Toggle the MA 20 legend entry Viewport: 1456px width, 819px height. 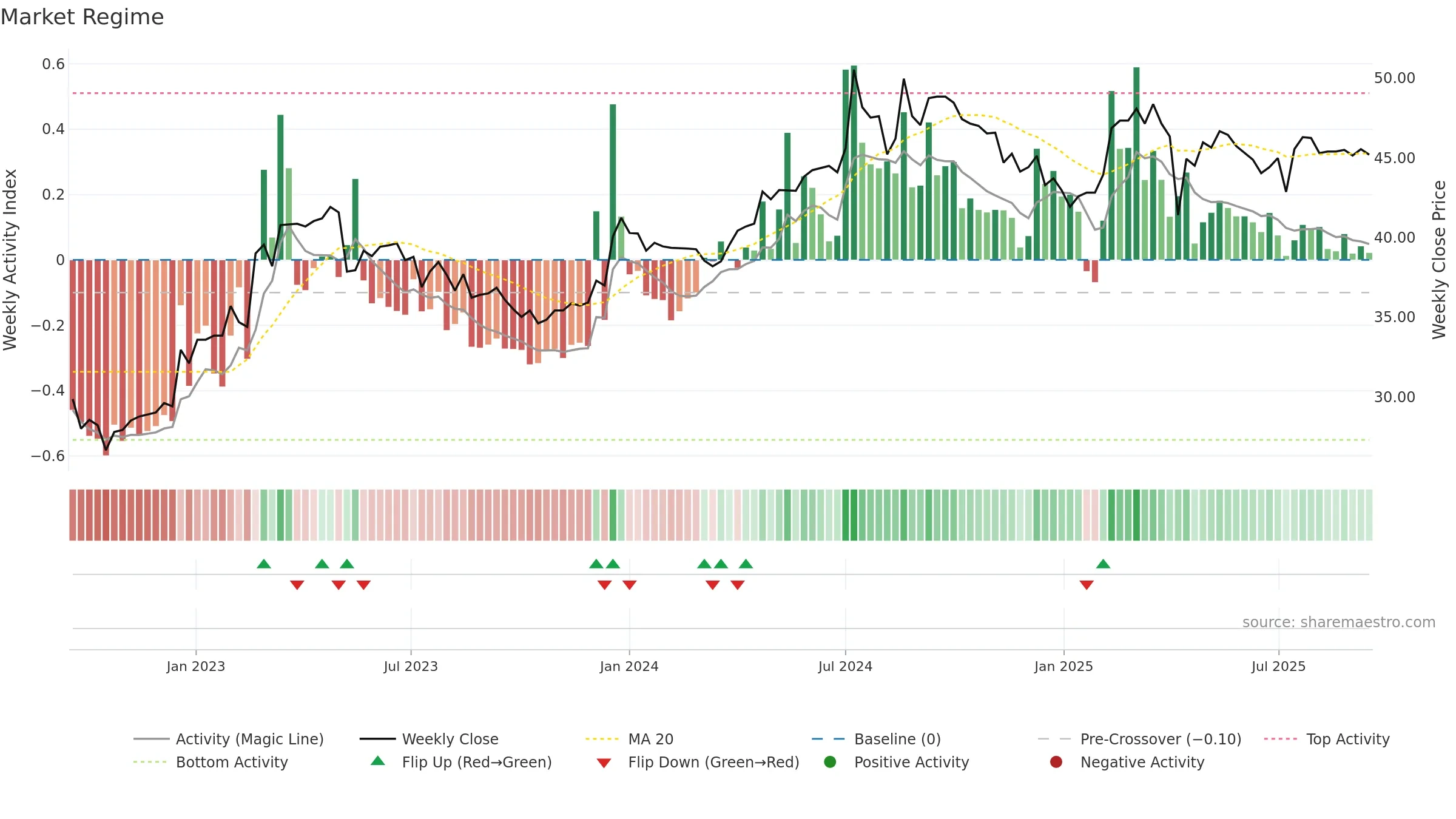[x=629, y=739]
